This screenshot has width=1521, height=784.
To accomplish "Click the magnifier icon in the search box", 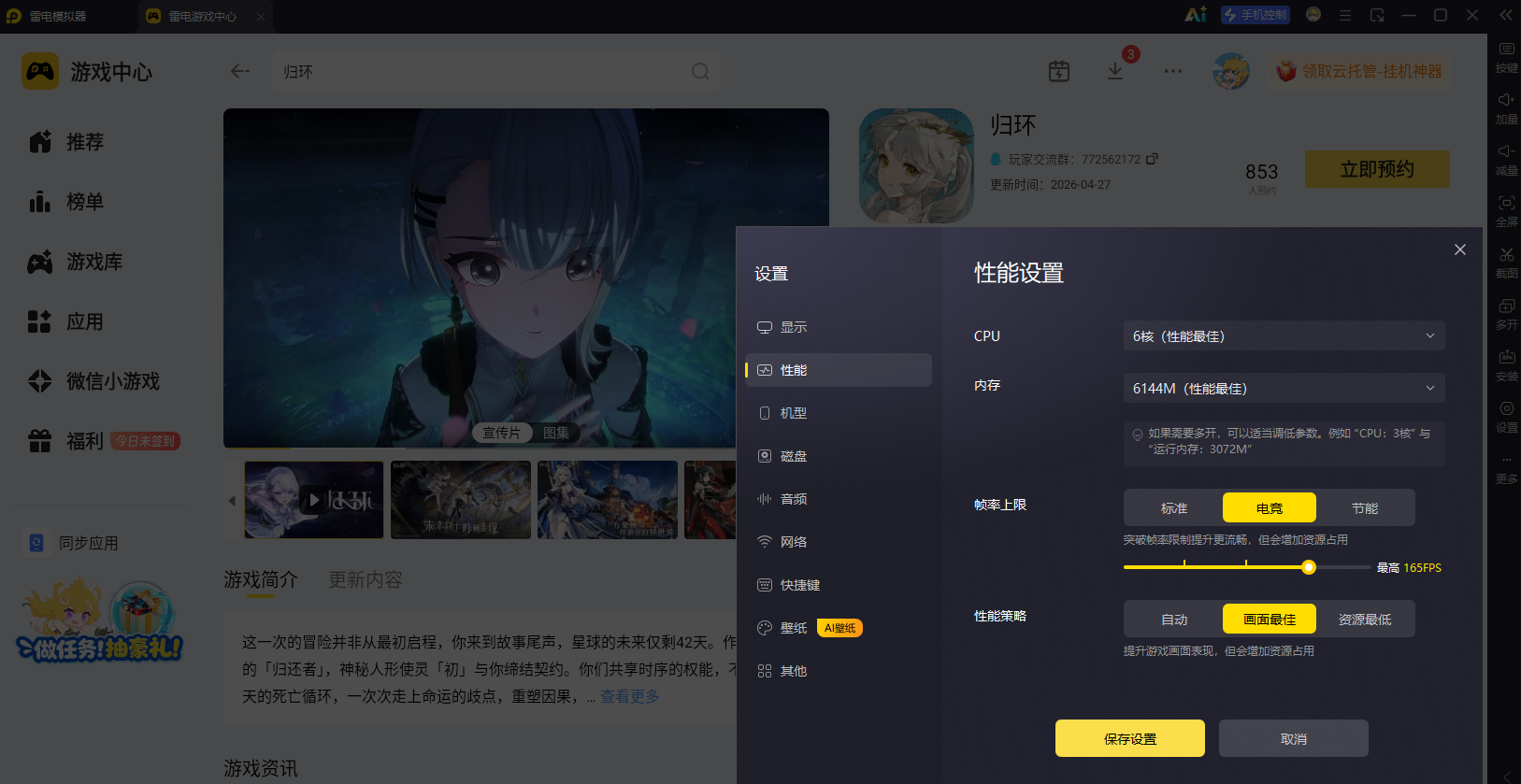I will click(700, 71).
